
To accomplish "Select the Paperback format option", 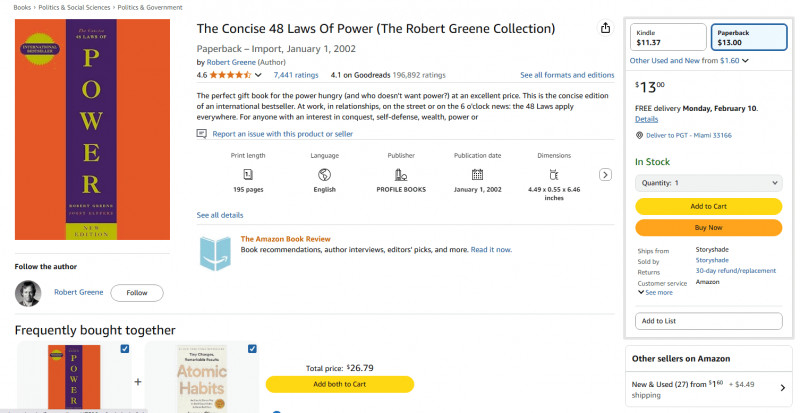I will pyautogui.click(x=744, y=38).
